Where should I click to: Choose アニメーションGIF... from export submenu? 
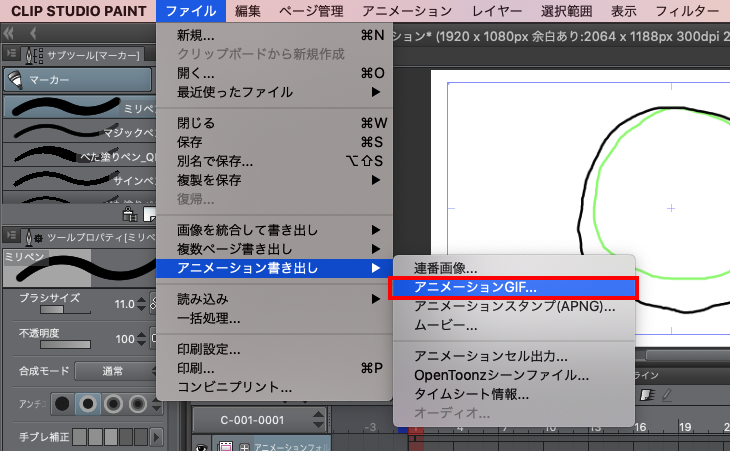[x=514, y=287]
